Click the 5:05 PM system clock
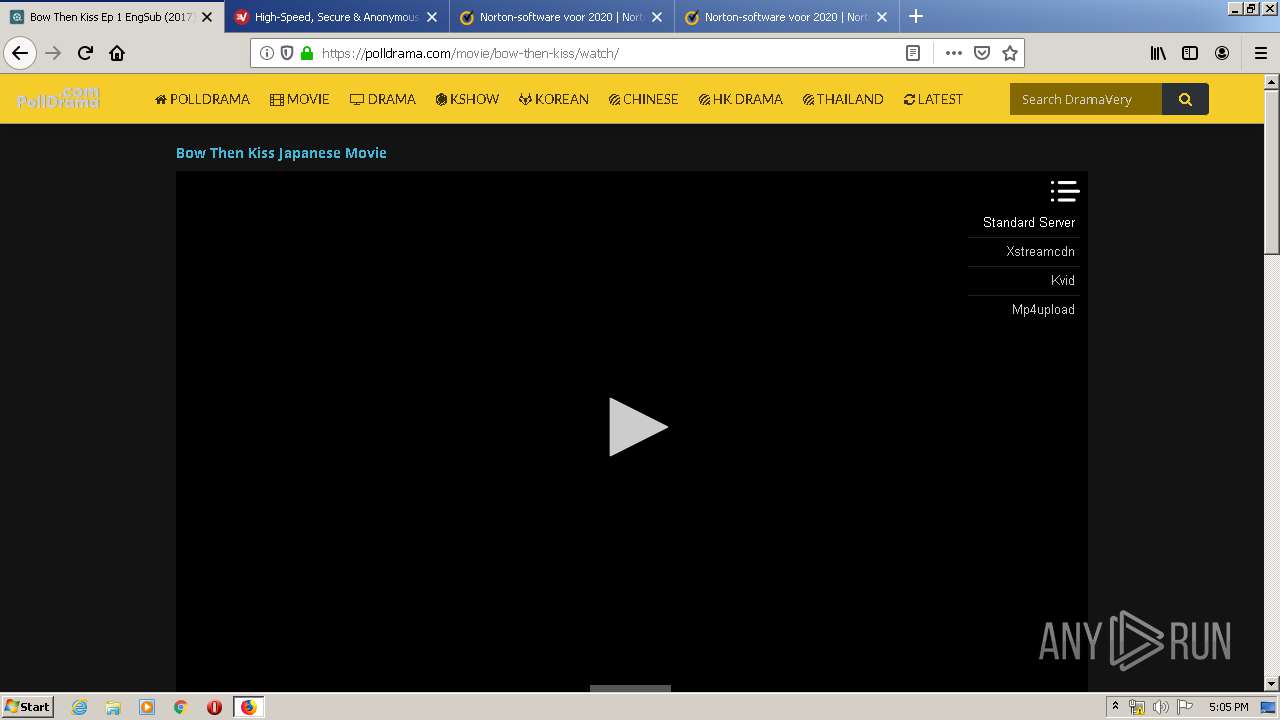 click(1228, 707)
